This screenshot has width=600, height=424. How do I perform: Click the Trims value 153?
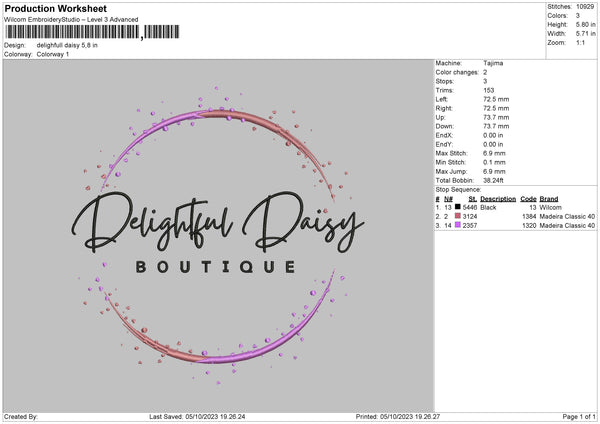click(x=489, y=90)
